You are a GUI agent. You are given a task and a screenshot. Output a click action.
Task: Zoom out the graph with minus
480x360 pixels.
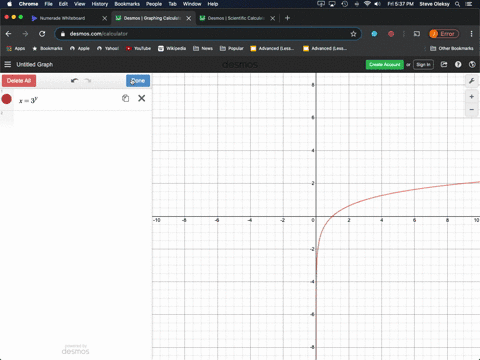(472, 109)
